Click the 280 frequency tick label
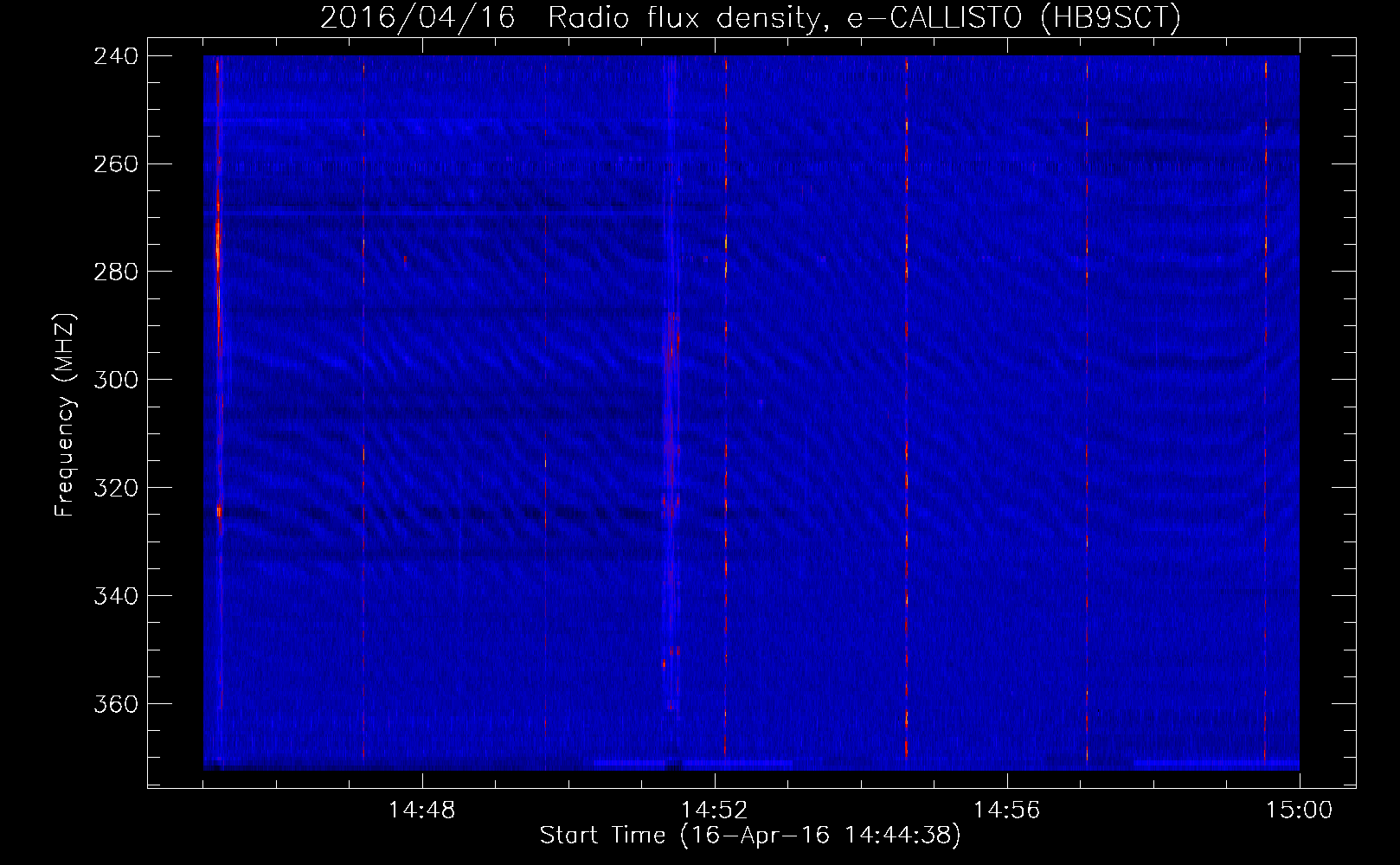This screenshot has width=1400, height=865. point(116,272)
